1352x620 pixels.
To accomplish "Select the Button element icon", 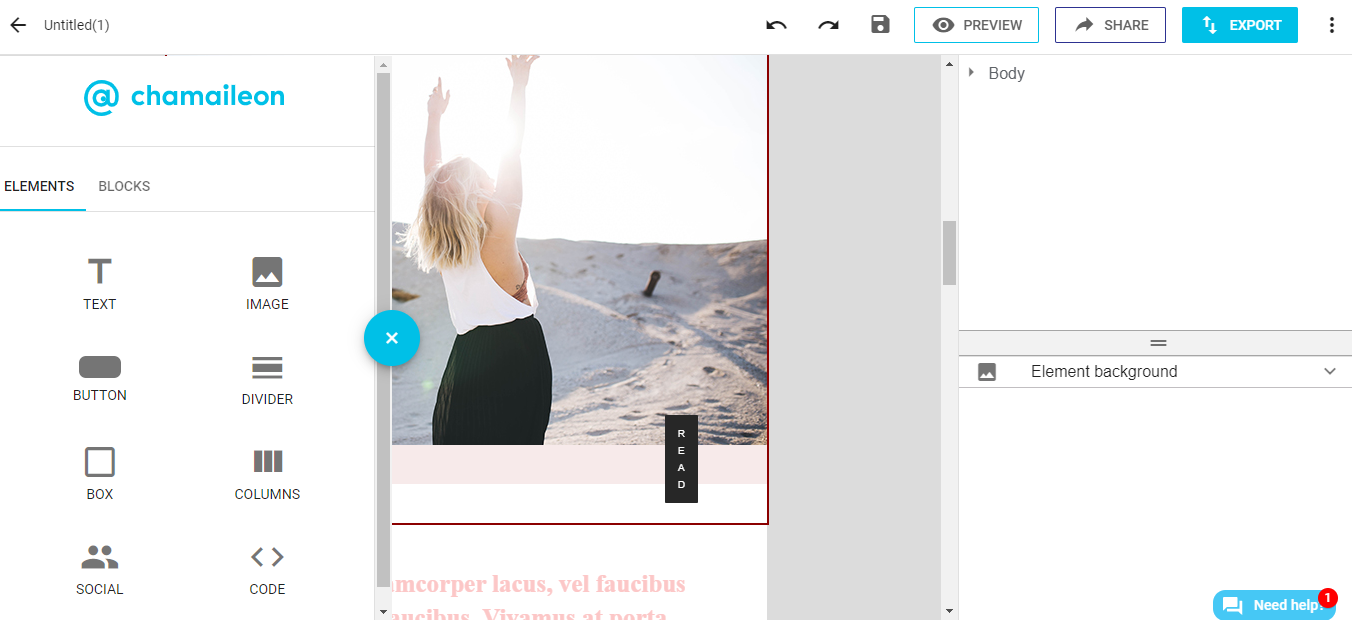I will coord(99,378).
